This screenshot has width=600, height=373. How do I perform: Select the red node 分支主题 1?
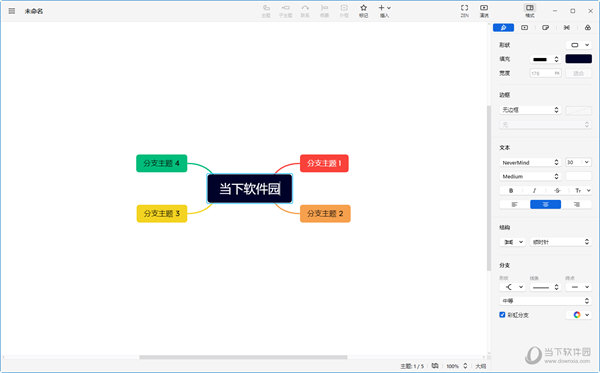[324, 163]
